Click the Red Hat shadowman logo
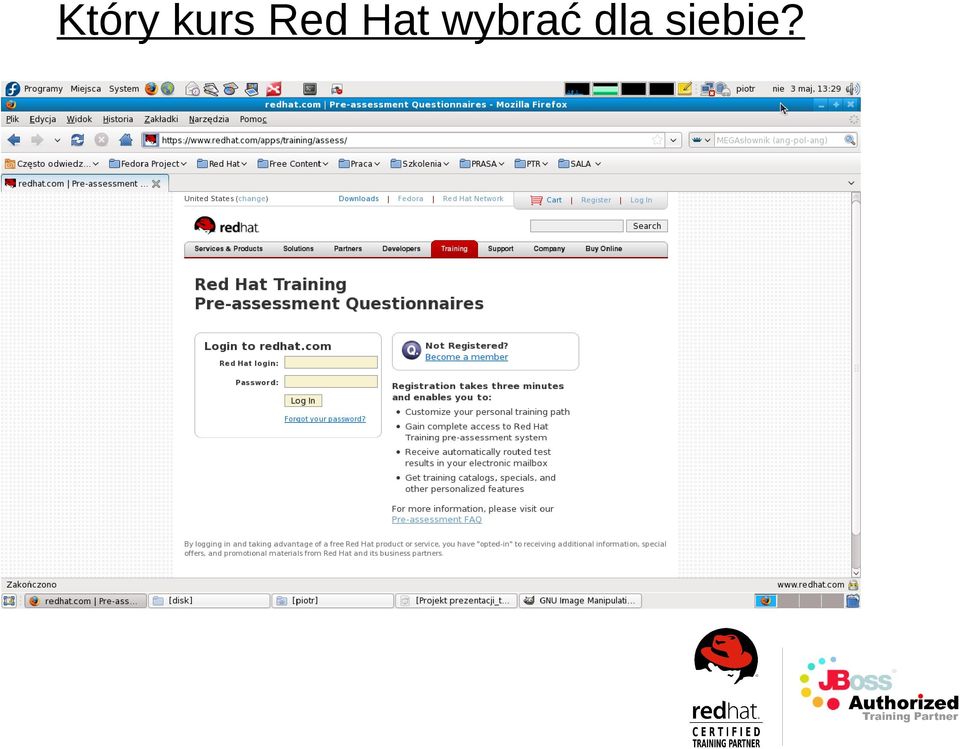 pos(205,225)
